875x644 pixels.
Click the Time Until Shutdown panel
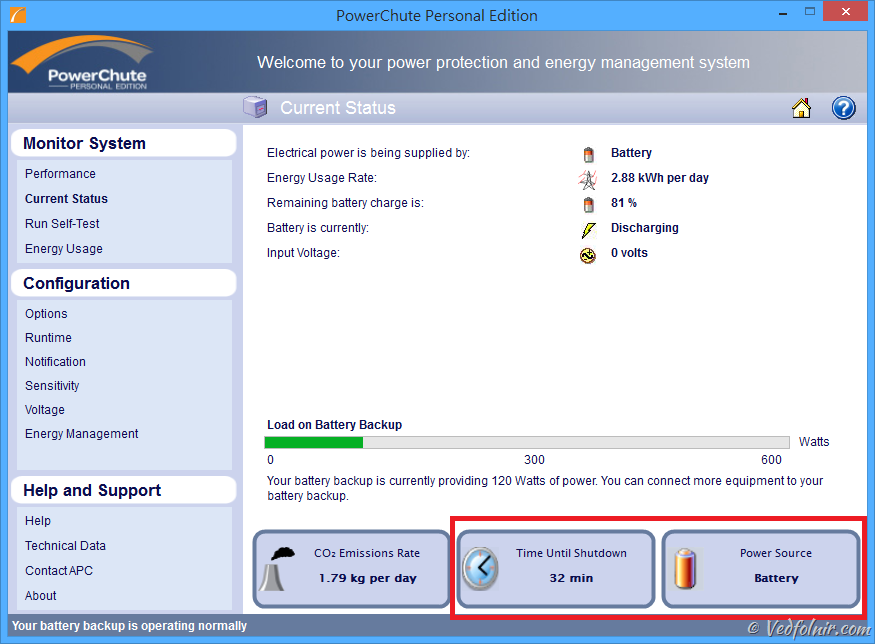coord(556,569)
